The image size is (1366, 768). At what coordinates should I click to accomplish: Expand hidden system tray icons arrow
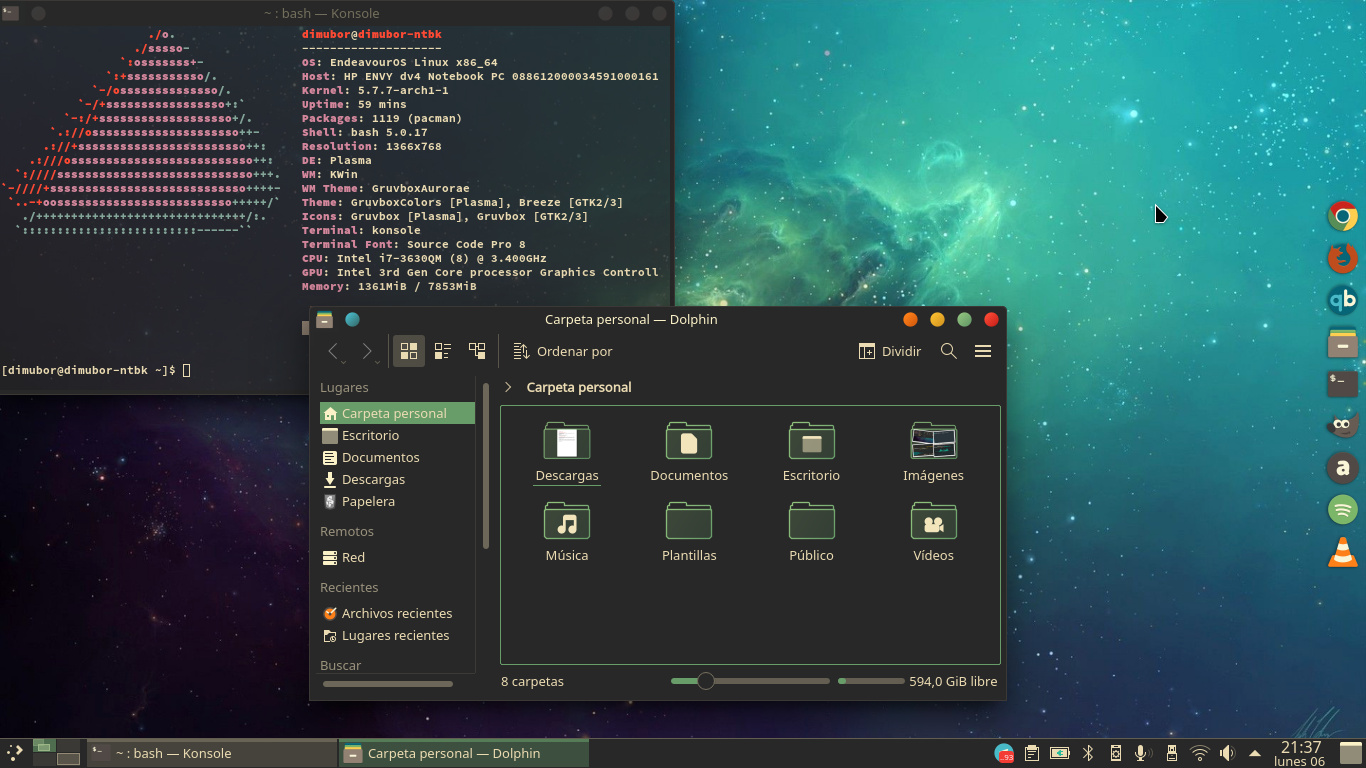pos(1254,753)
